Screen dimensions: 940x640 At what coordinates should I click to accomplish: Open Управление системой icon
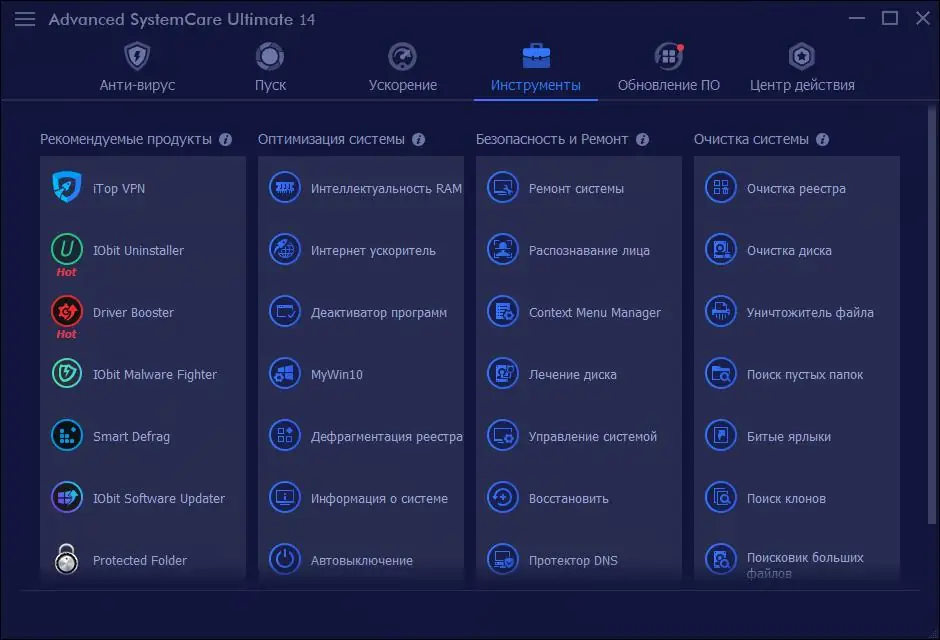coord(502,435)
